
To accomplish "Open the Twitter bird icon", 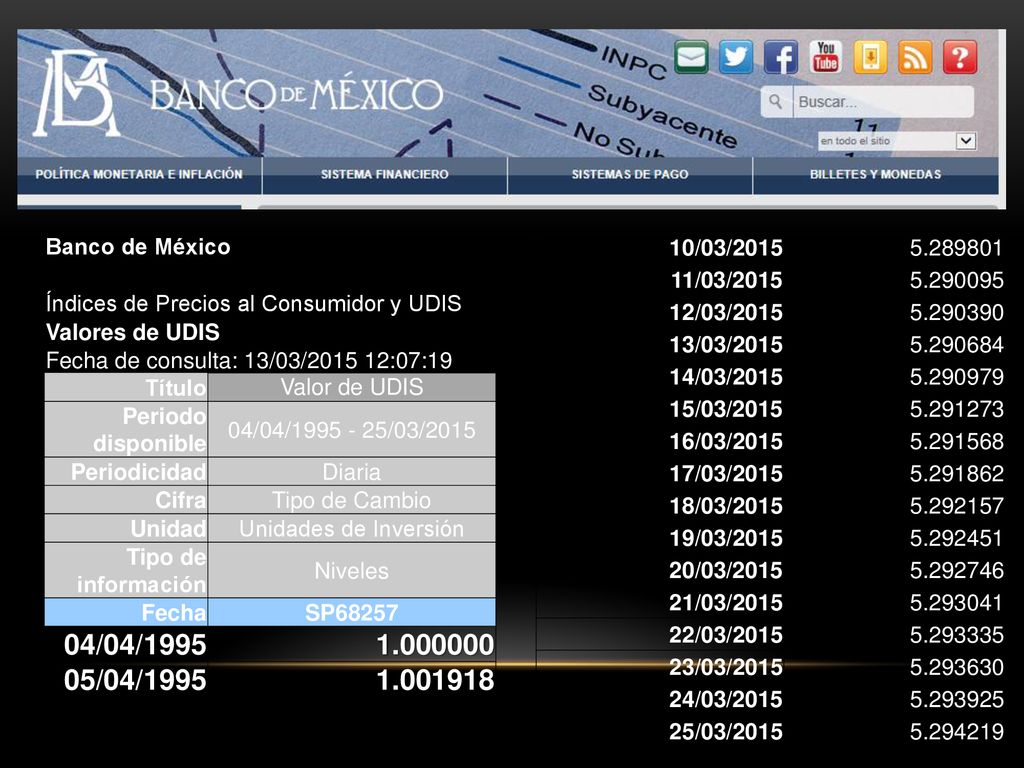I will point(736,57).
